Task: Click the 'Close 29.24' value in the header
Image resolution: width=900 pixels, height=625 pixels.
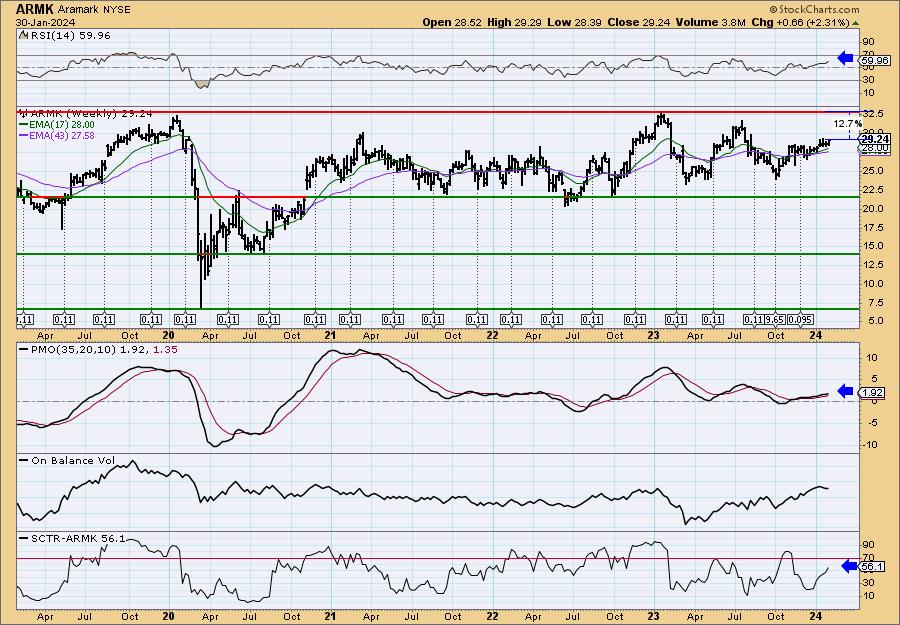Action: coord(637,22)
